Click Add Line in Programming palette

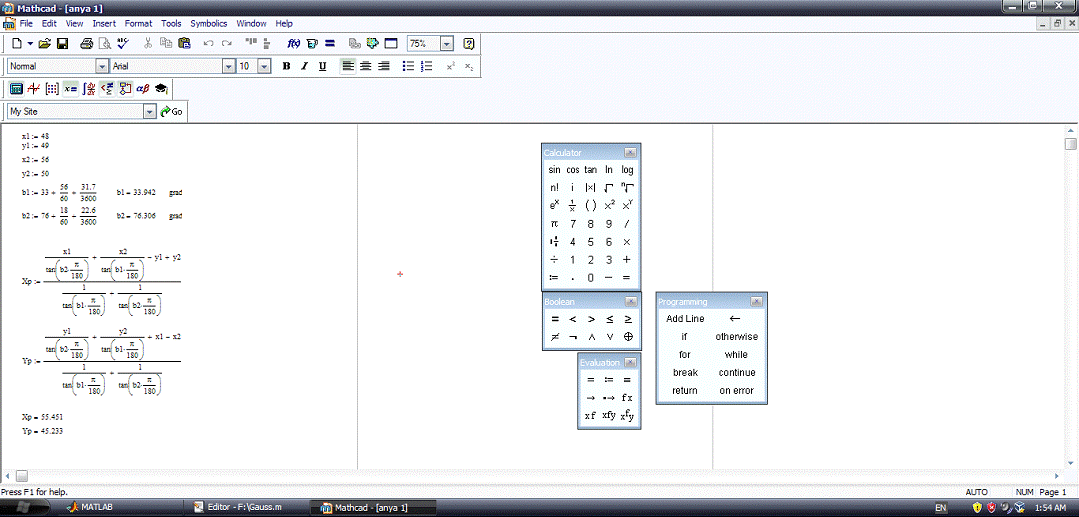[x=685, y=319]
